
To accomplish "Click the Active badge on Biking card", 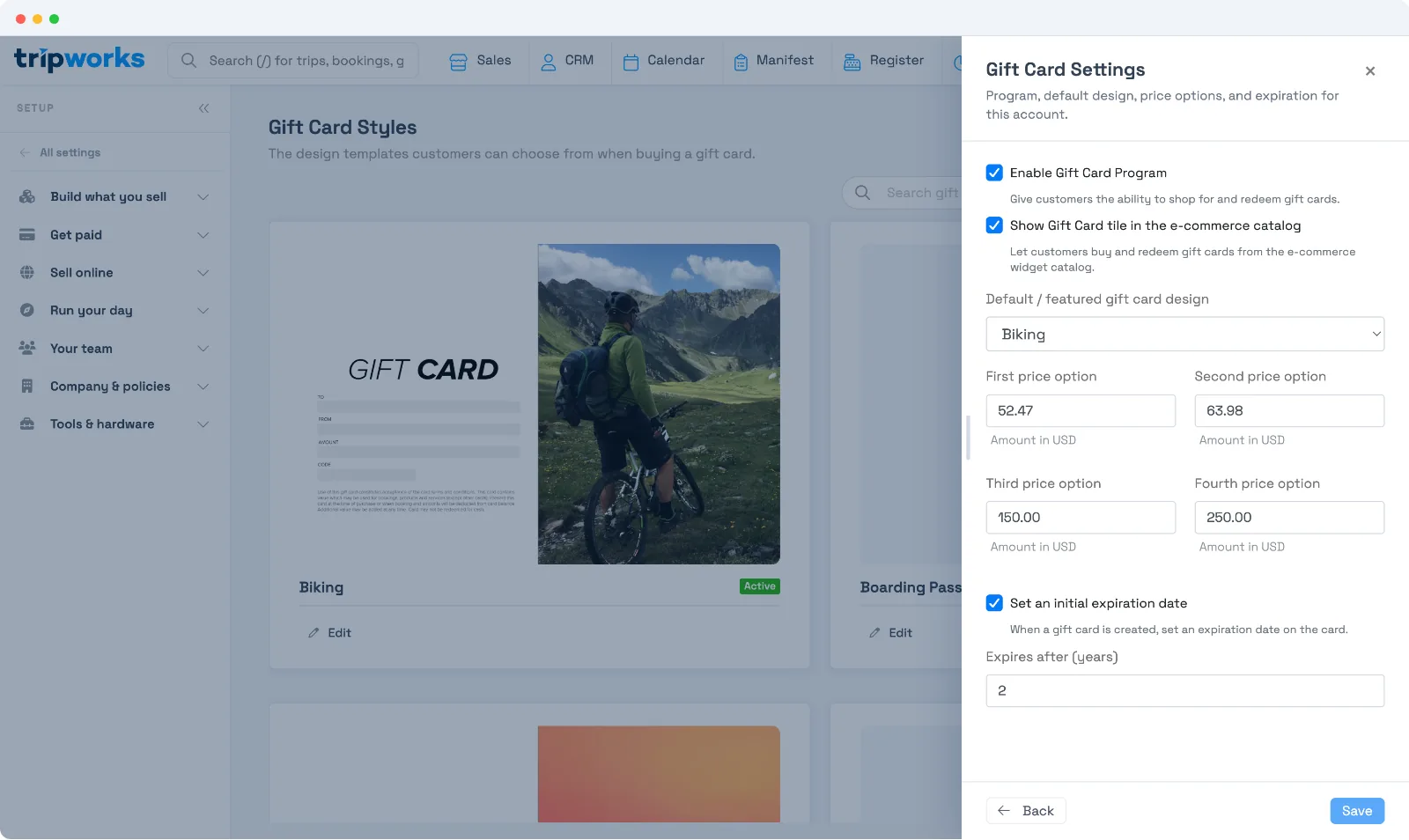I will coord(759,586).
